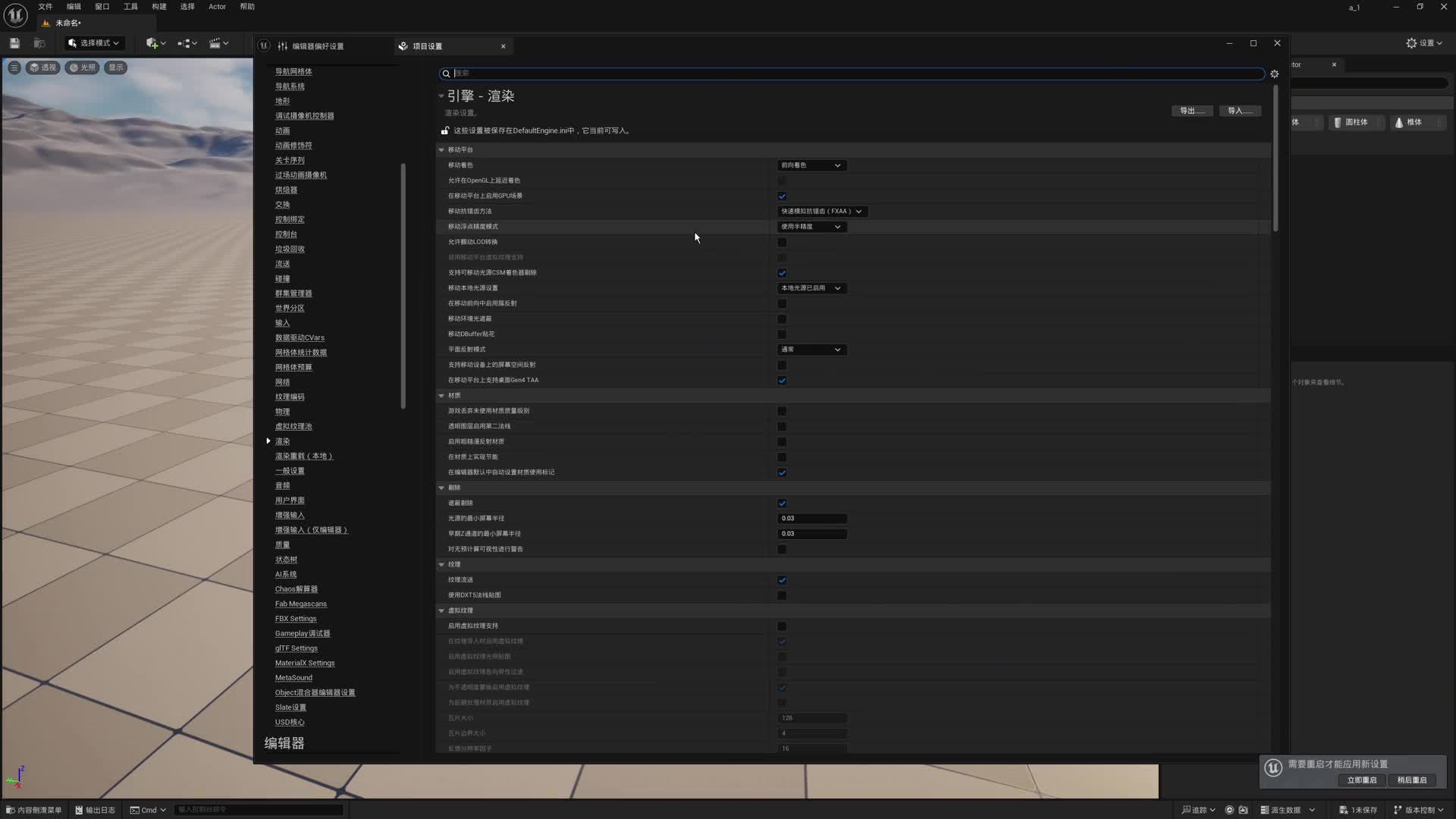The image size is (1456, 819).
Task: Select 物理 in the settings category list
Action: point(282,412)
